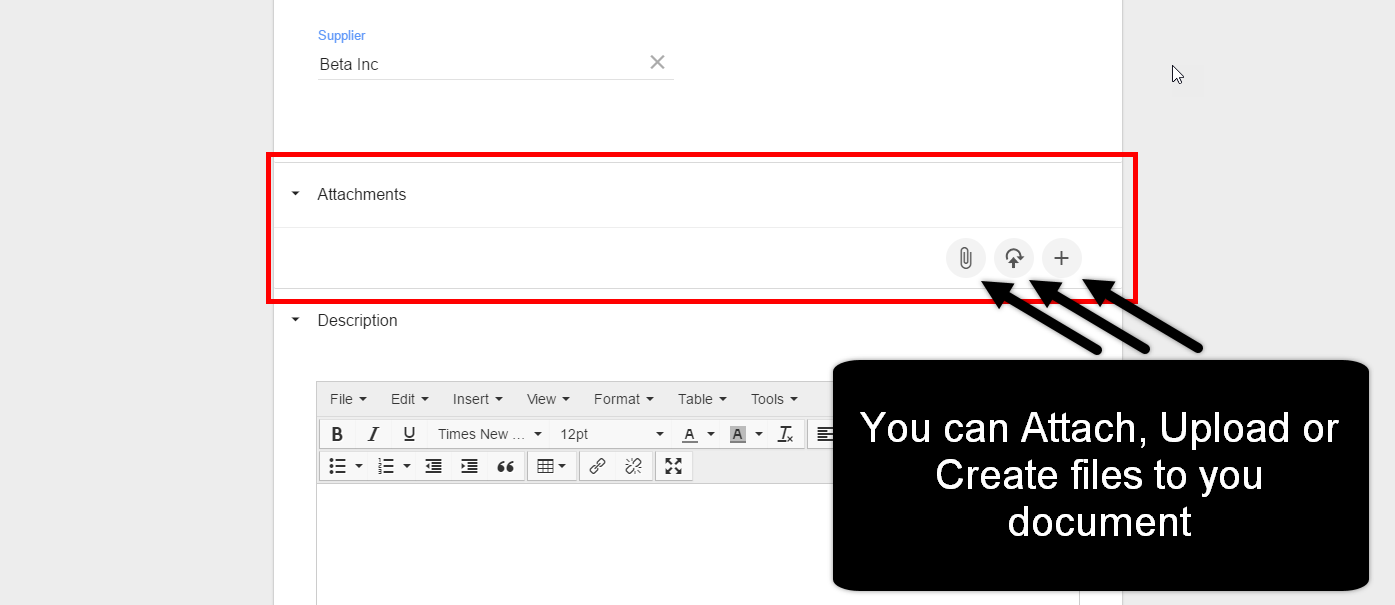Open the Times New font family dropdown
This screenshot has height=605, width=1395.
489,434
